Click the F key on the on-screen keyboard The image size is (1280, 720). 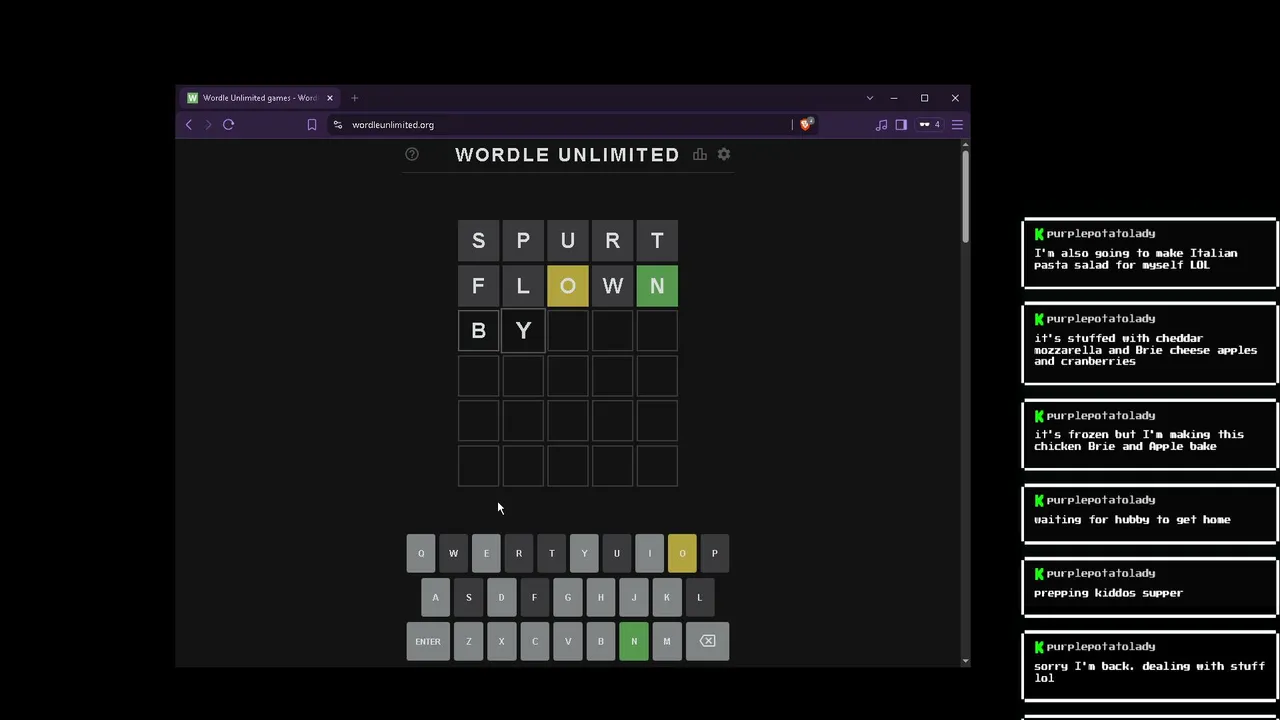coord(534,597)
